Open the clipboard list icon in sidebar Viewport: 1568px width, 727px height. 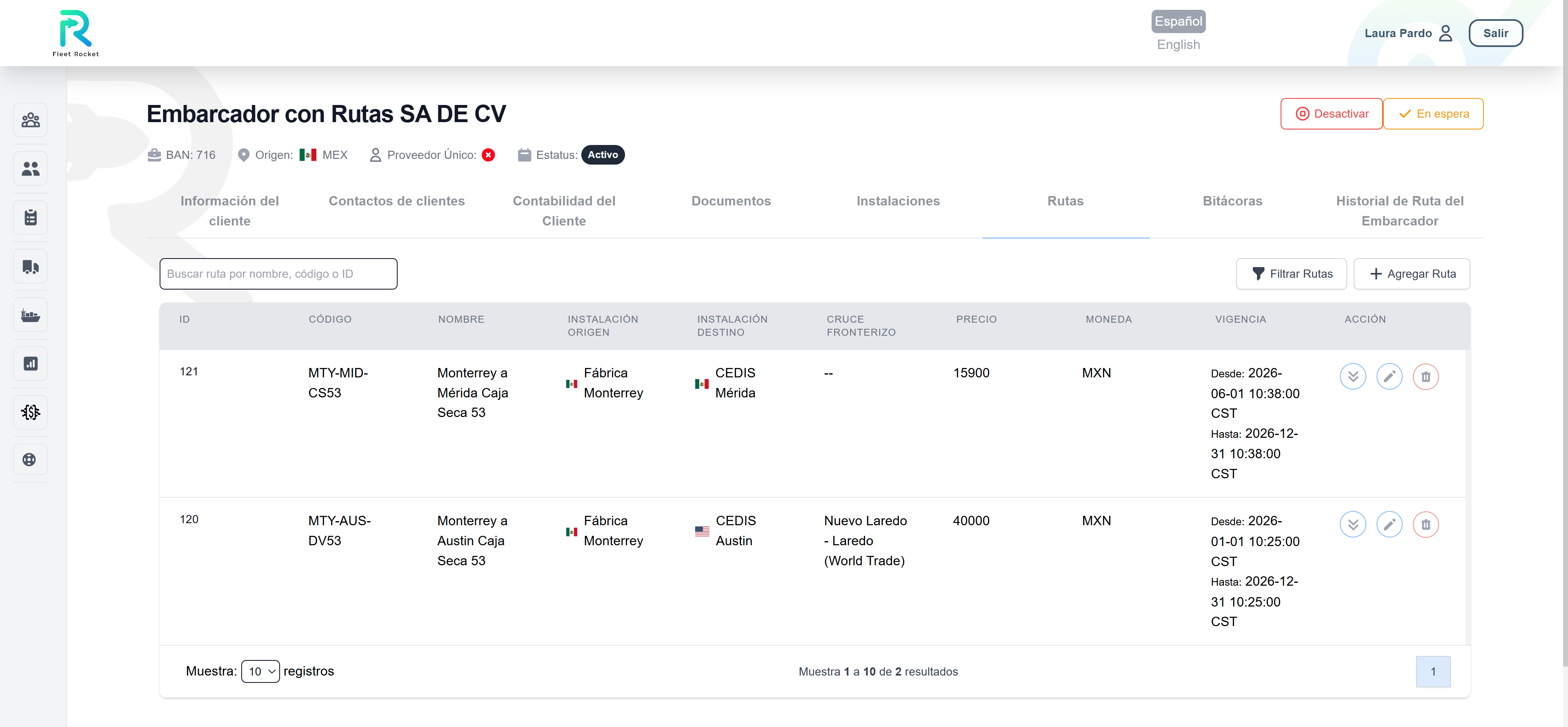pyautogui.click(x=31, y=217)
